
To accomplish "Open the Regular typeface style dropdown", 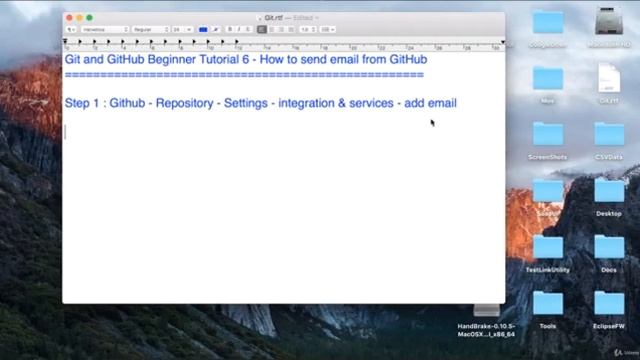I will [151, 29].
